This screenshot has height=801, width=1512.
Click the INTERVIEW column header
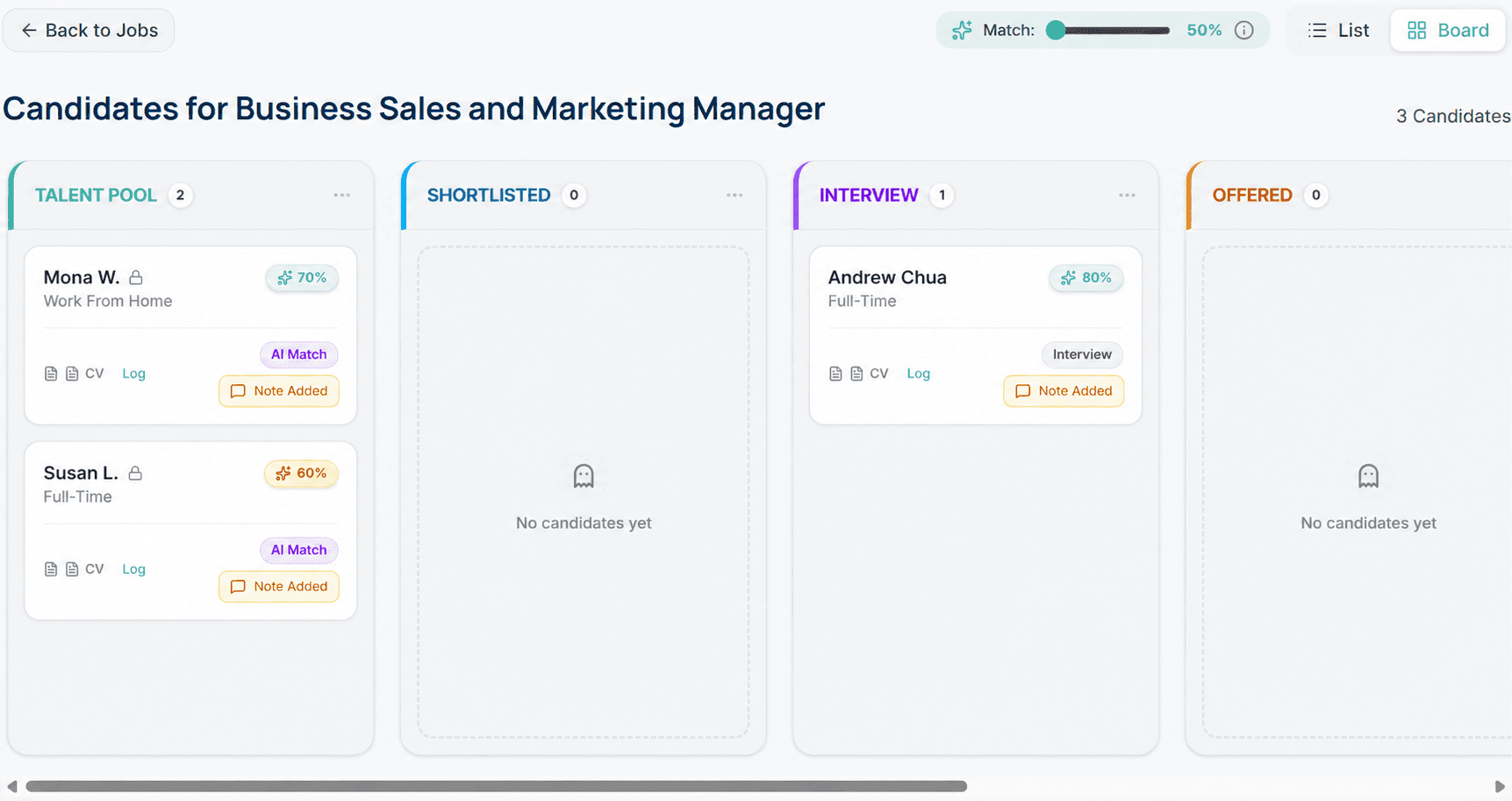click(869, 195)
